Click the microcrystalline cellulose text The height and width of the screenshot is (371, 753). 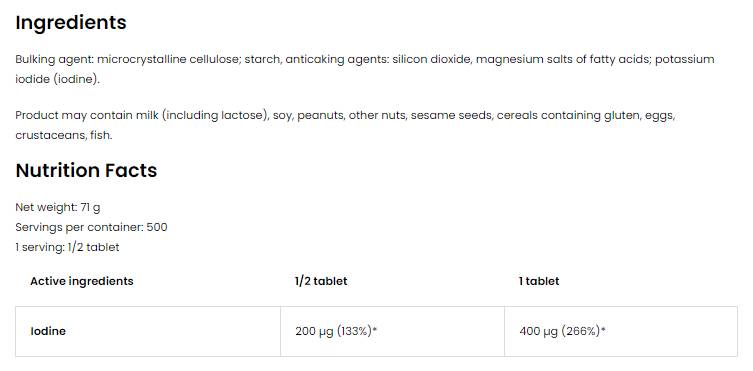click(166, 60)
